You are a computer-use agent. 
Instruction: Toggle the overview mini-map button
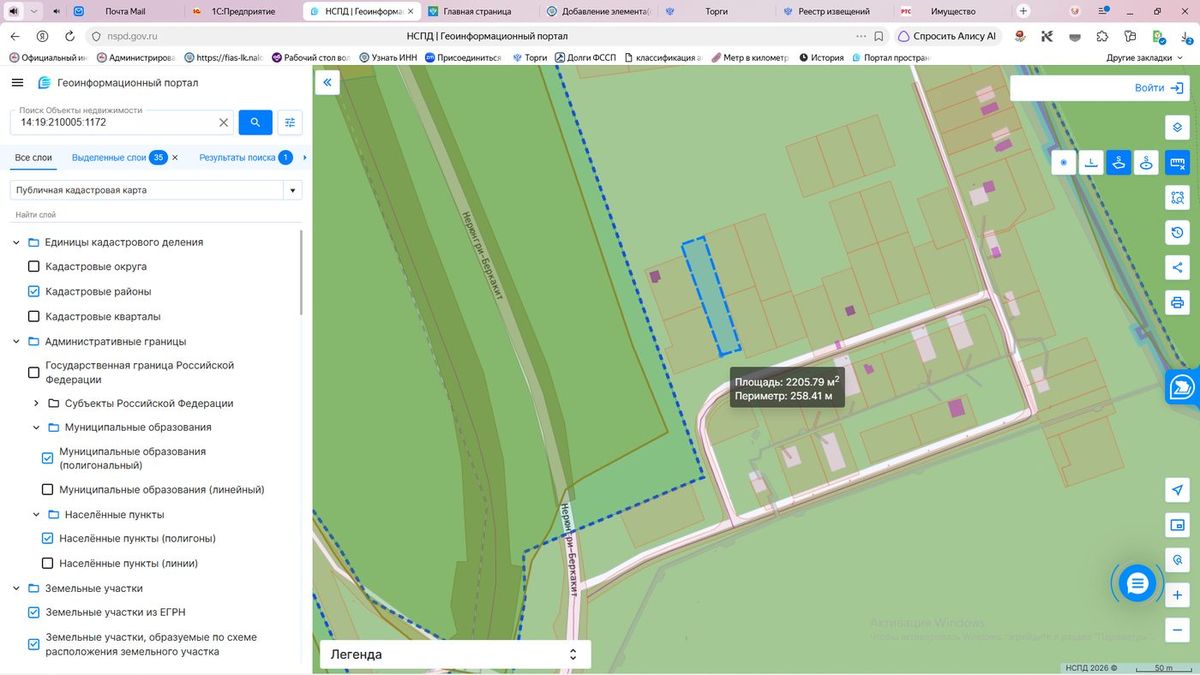click(1177, 525)
